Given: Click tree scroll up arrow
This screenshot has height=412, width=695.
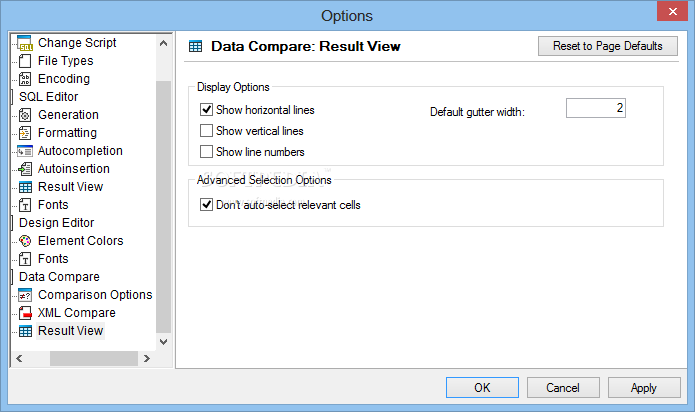Looking at the screenshot, I should [x=164, y=43].
